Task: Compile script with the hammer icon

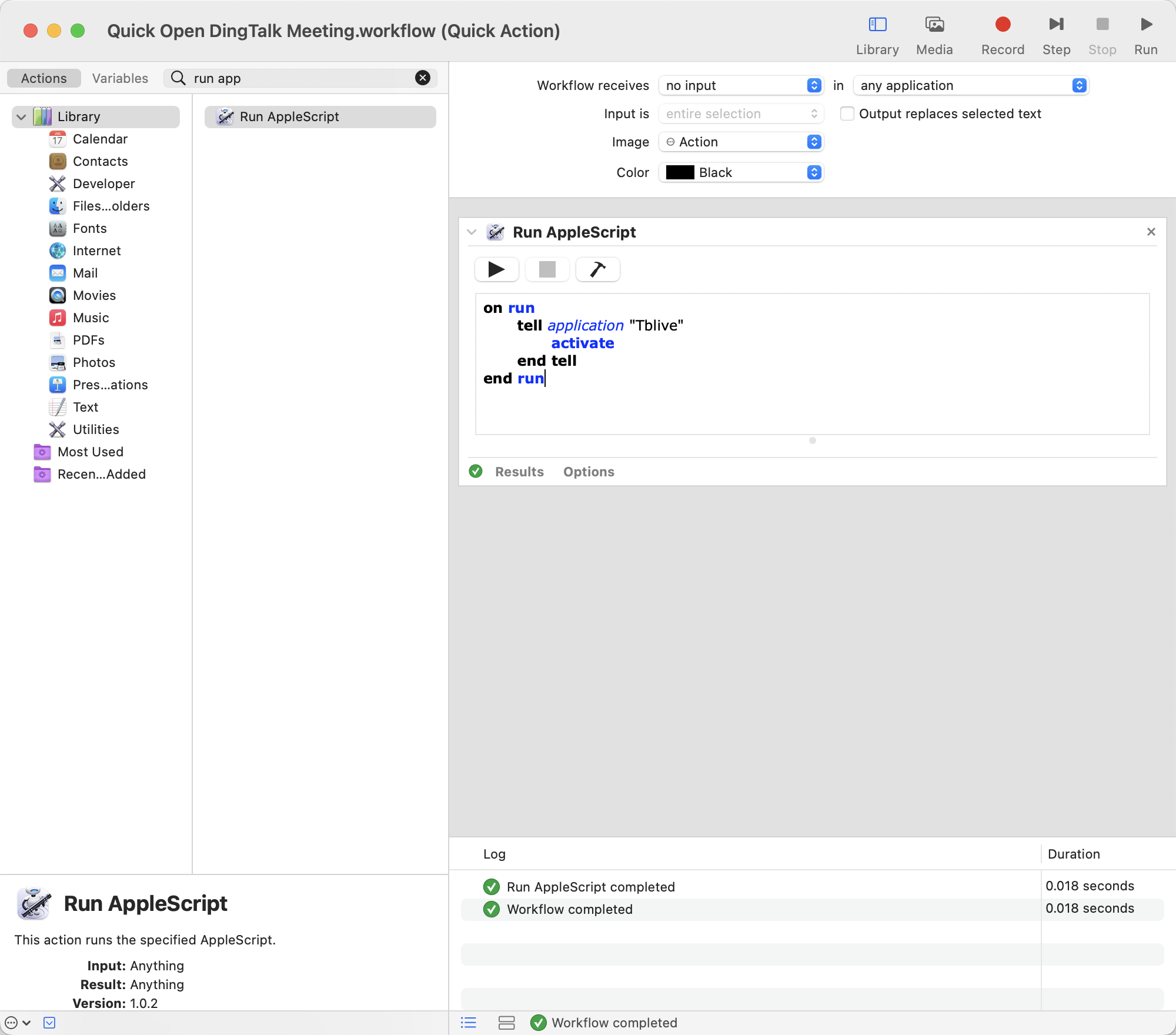Action: pos(597,269)
